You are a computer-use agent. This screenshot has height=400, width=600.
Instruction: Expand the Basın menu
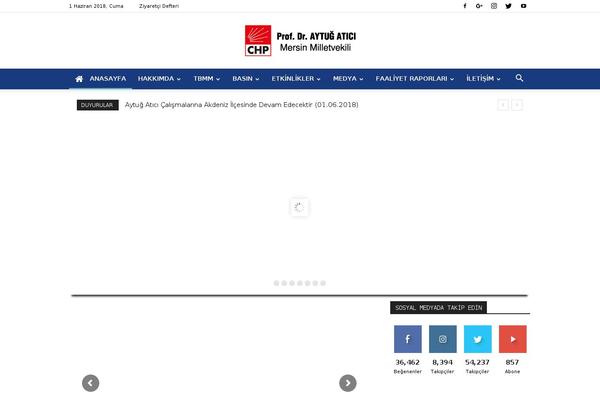[246, 78]
